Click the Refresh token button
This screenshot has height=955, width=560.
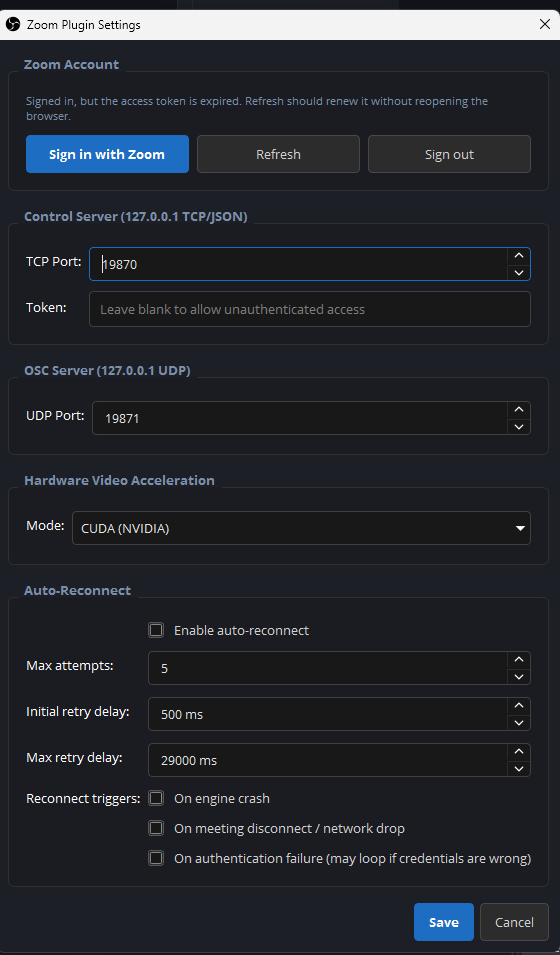tap(278, 154)
